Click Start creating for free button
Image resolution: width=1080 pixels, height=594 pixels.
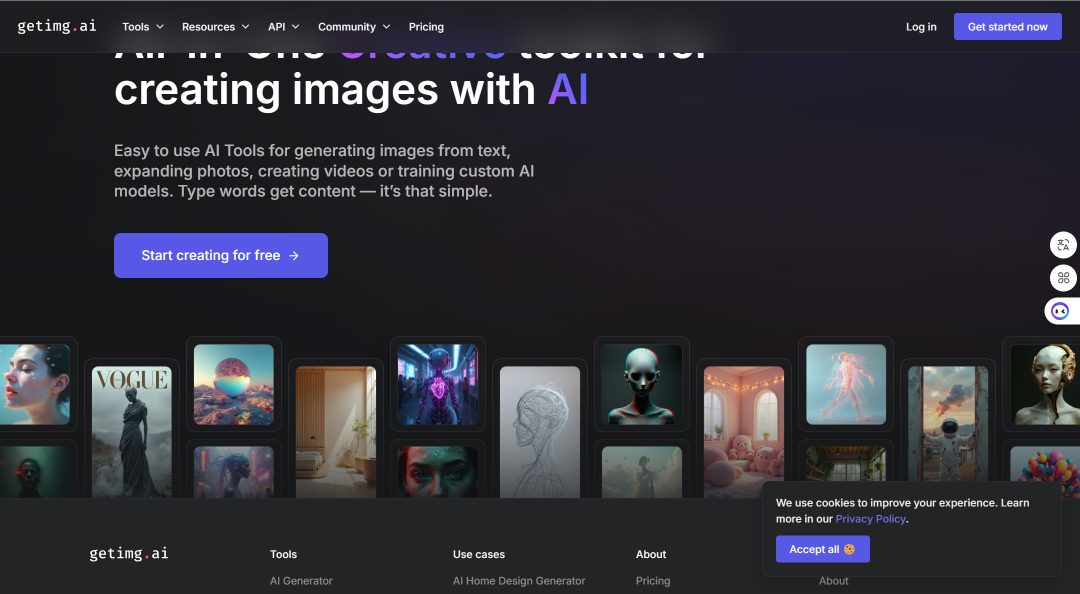tap(220, 255)
